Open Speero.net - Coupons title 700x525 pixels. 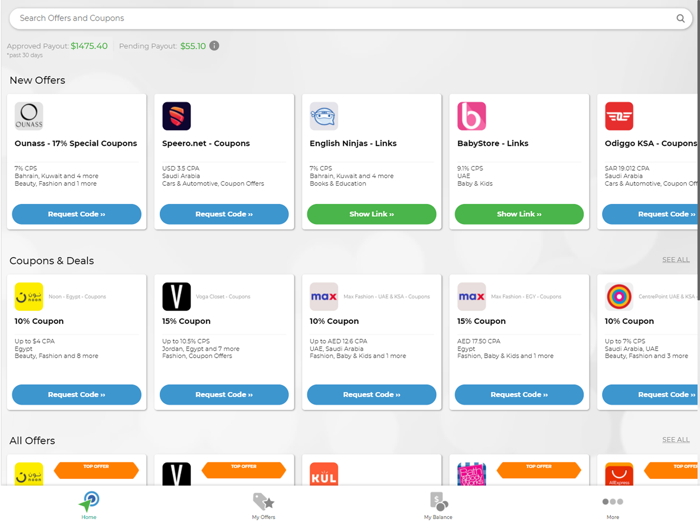(x=206, y=143)
